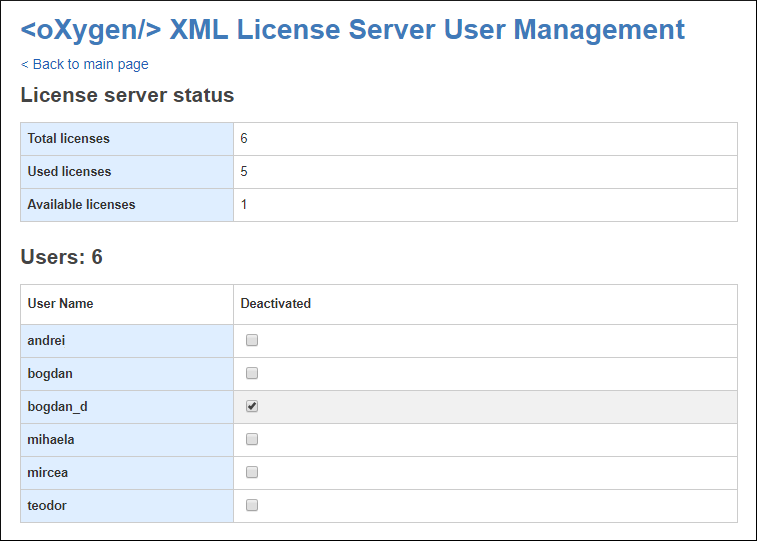Select the bogdan_d user name cell
757x541 pixels.
[58, 406]
